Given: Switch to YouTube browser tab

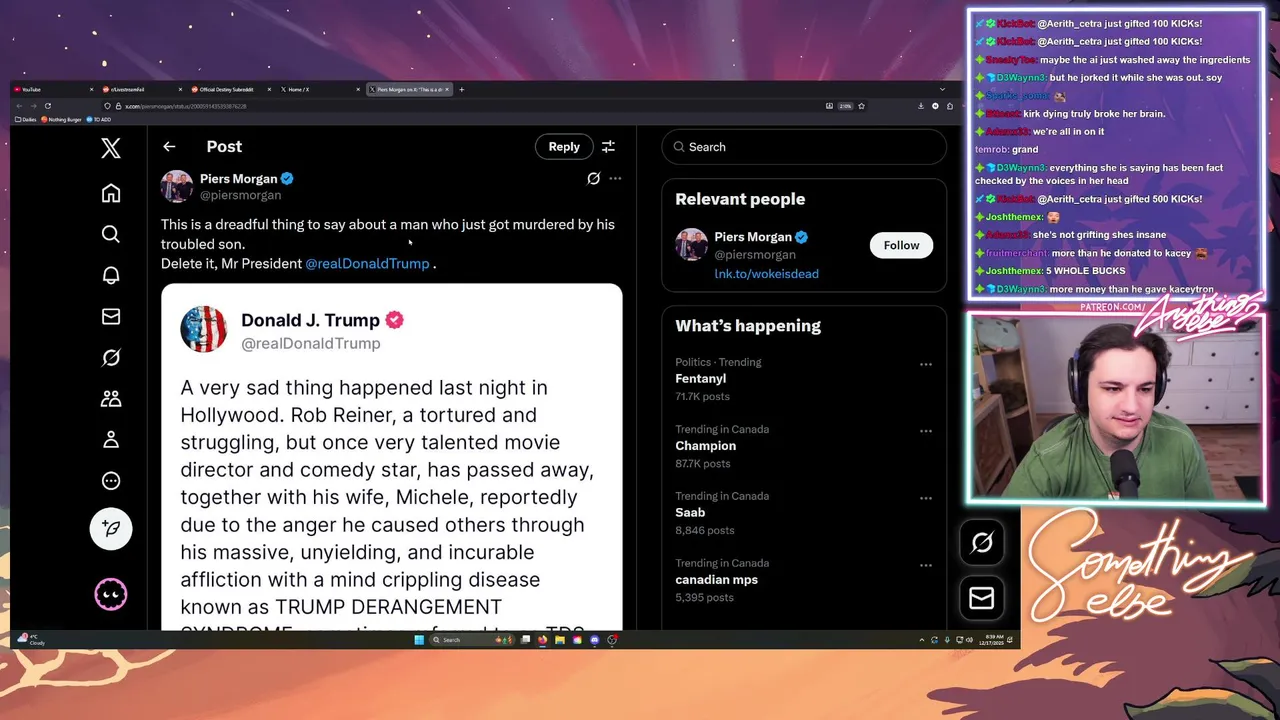Looking at the screenshot, I should tap(53, 89).
